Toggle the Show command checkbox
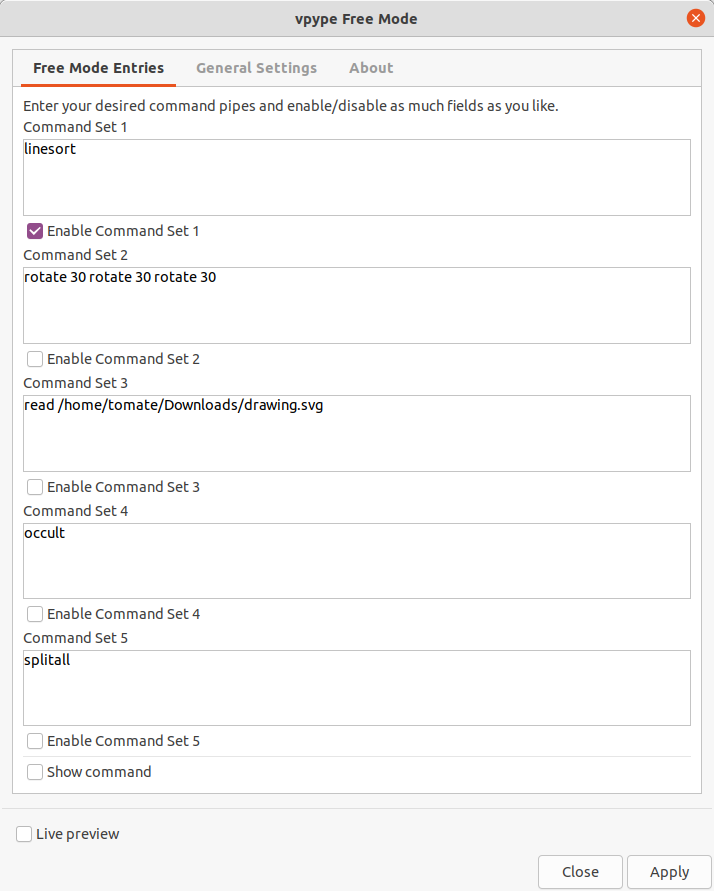This screenshot has width=714, height=891. [35, 772]
